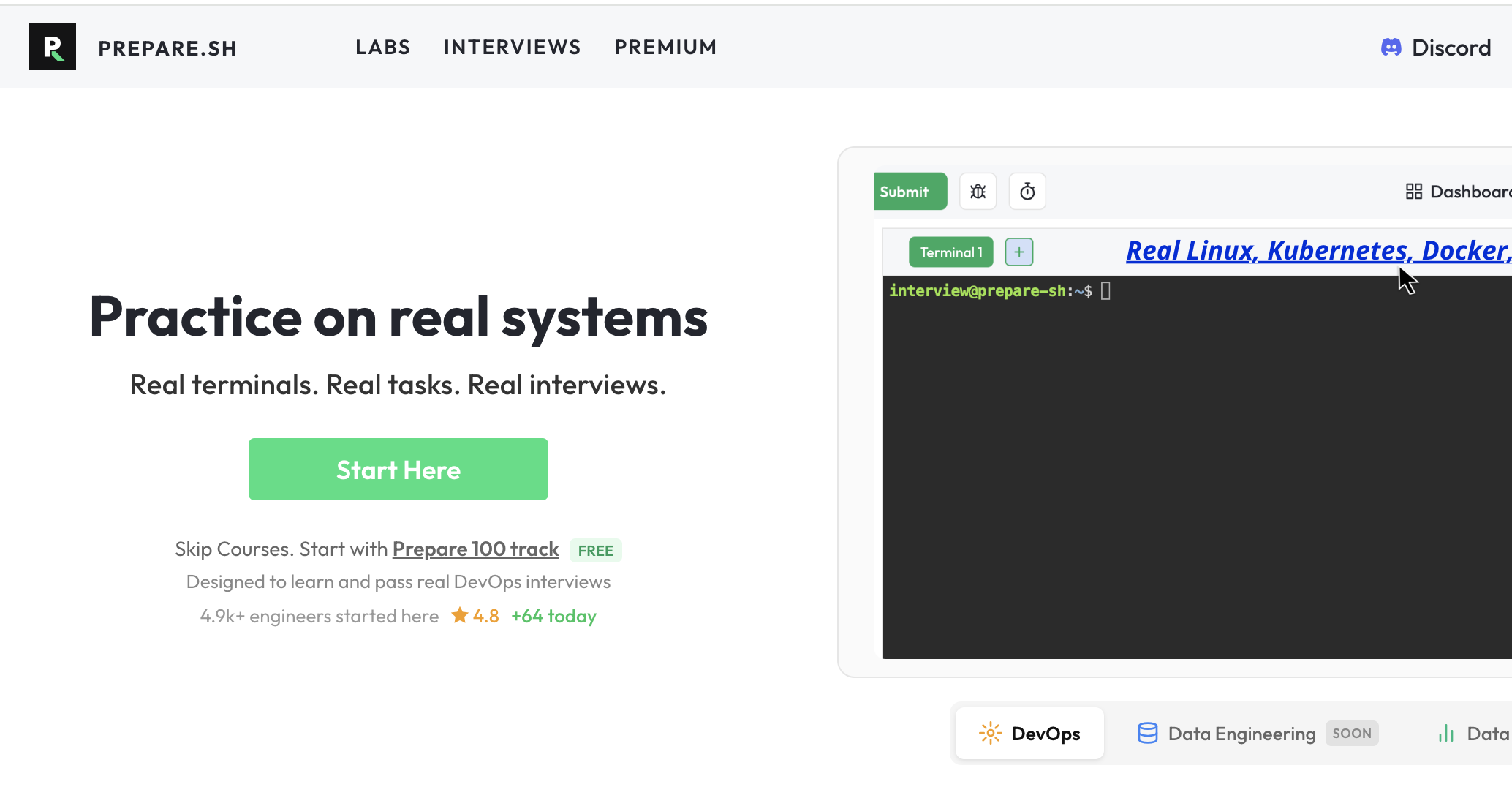This screenshot has height=787, width=1512.
Task: Click the orange rating star icon
Action: 459,615
